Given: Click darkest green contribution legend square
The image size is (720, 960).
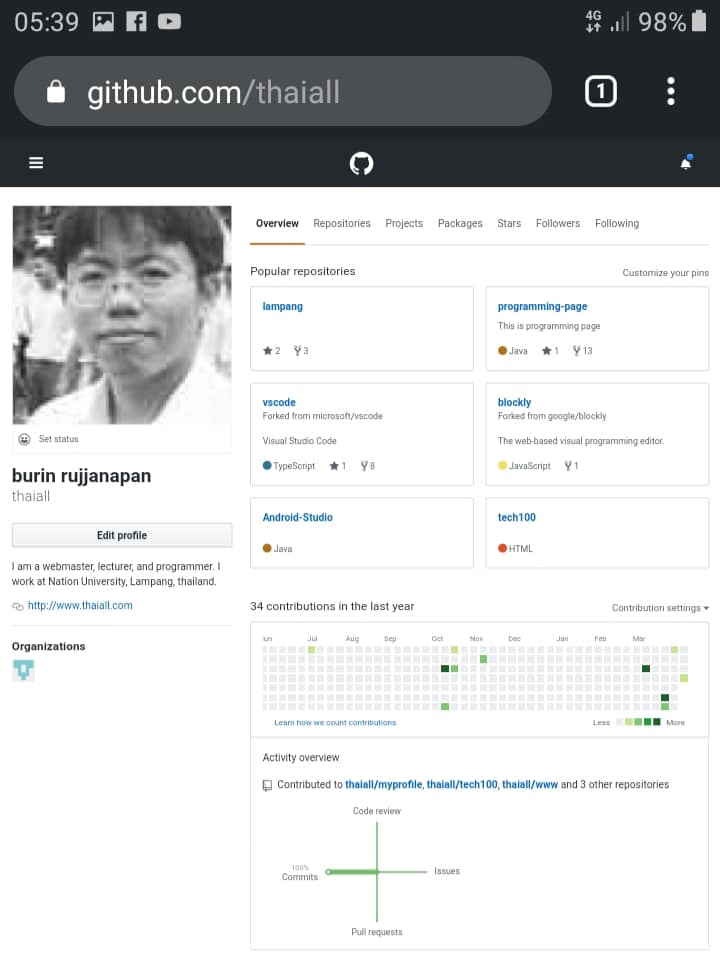Looking at the screenshot, I should click(656, 721).
